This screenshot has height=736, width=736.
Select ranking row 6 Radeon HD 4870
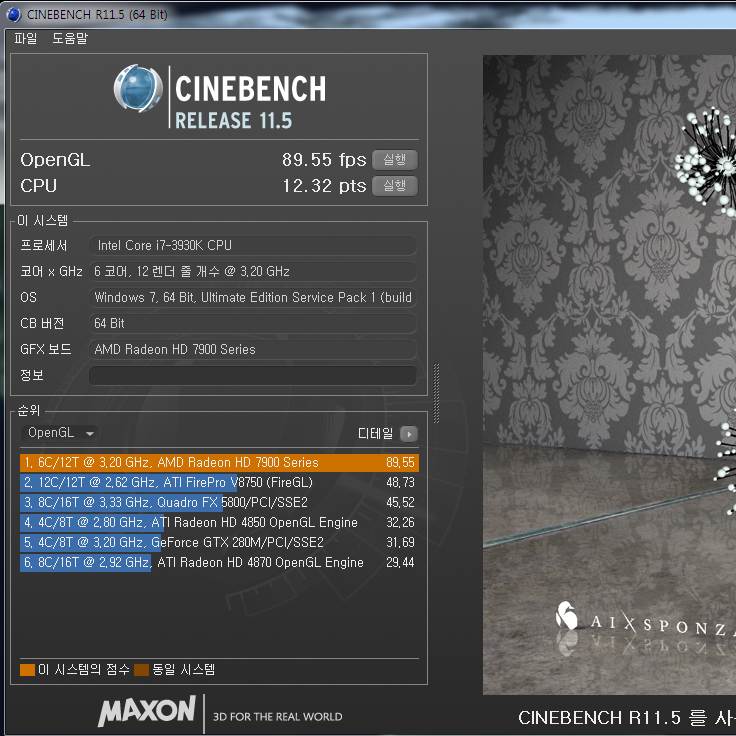click(219, 562)
